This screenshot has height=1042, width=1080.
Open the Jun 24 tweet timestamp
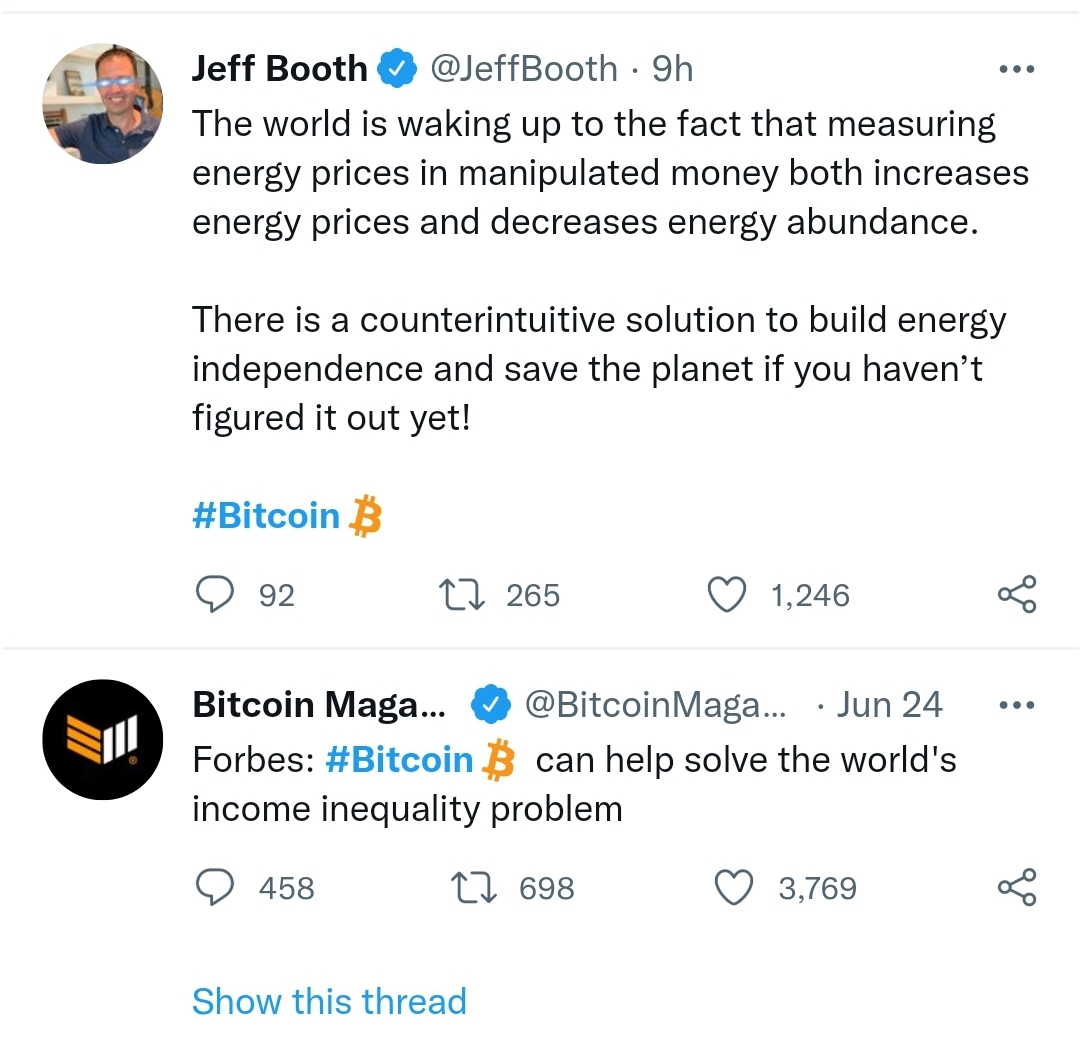pyautogui.click(x=889, y=705)
